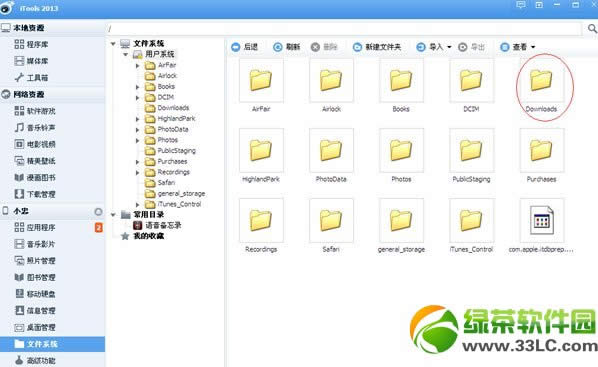Image resolution: width=598 pixels, height=367 pixels.
Task: Click the 导出 export toolbar button
Action: point(471,47)
